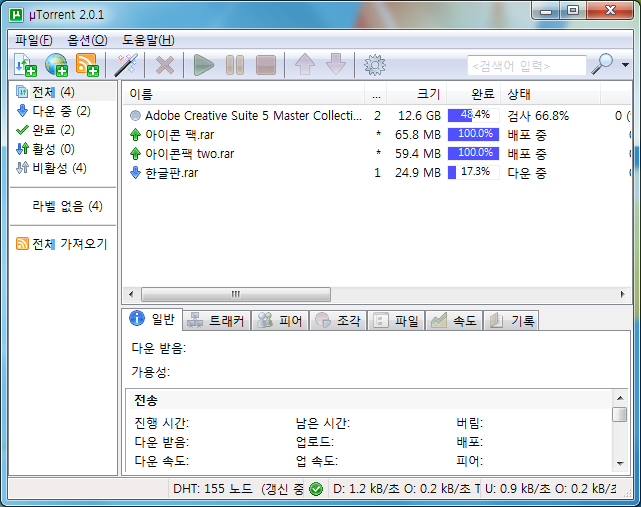This screenshot has height=507, width=641.
Task: Switch to the 속도 tab
Action: point(454,321)
